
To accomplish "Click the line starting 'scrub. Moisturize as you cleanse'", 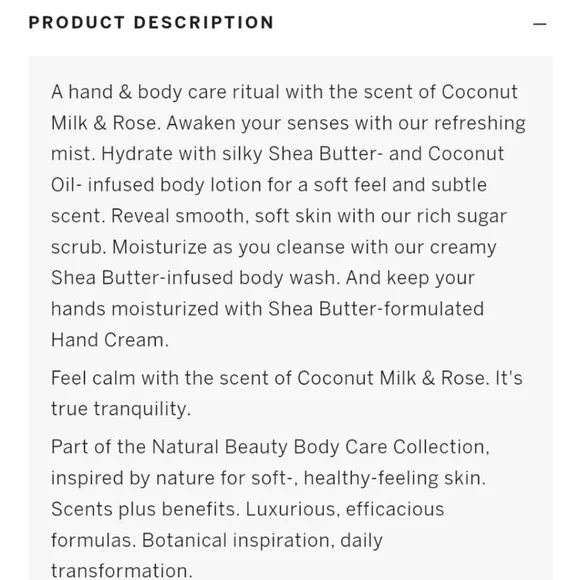I will (274, 247).
